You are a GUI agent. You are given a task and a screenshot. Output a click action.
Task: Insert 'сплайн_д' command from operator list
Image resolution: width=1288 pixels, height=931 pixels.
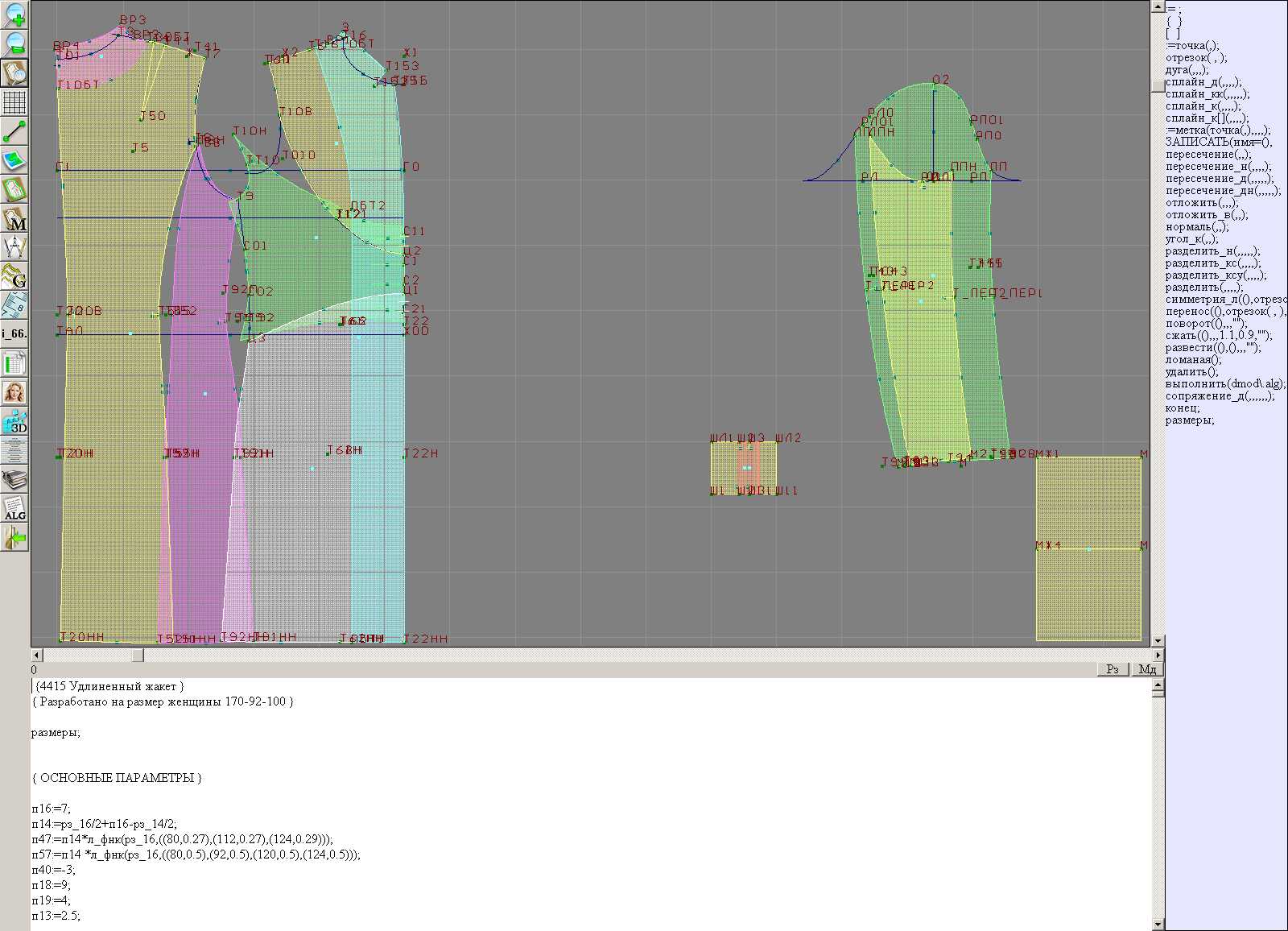[1203, 82]
